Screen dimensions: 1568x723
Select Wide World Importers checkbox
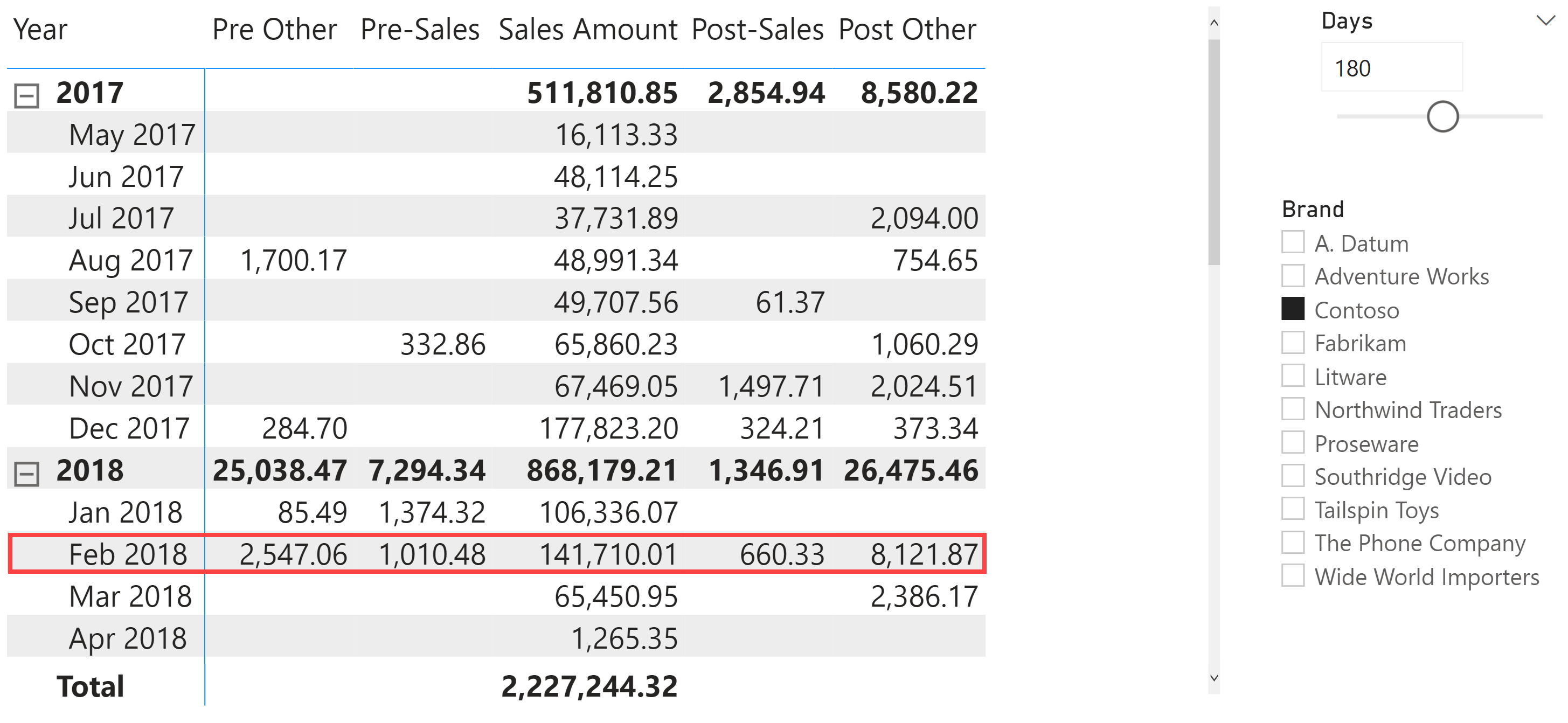(1293, 575)
